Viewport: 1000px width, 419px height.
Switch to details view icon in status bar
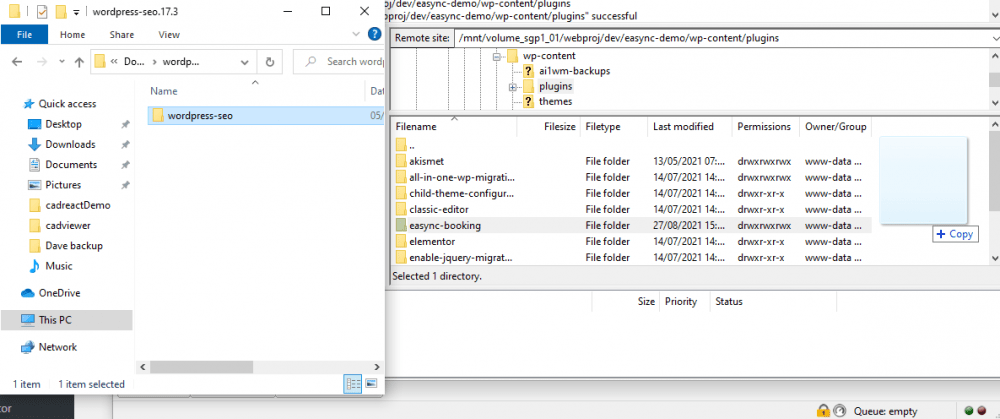click(353, 383)
